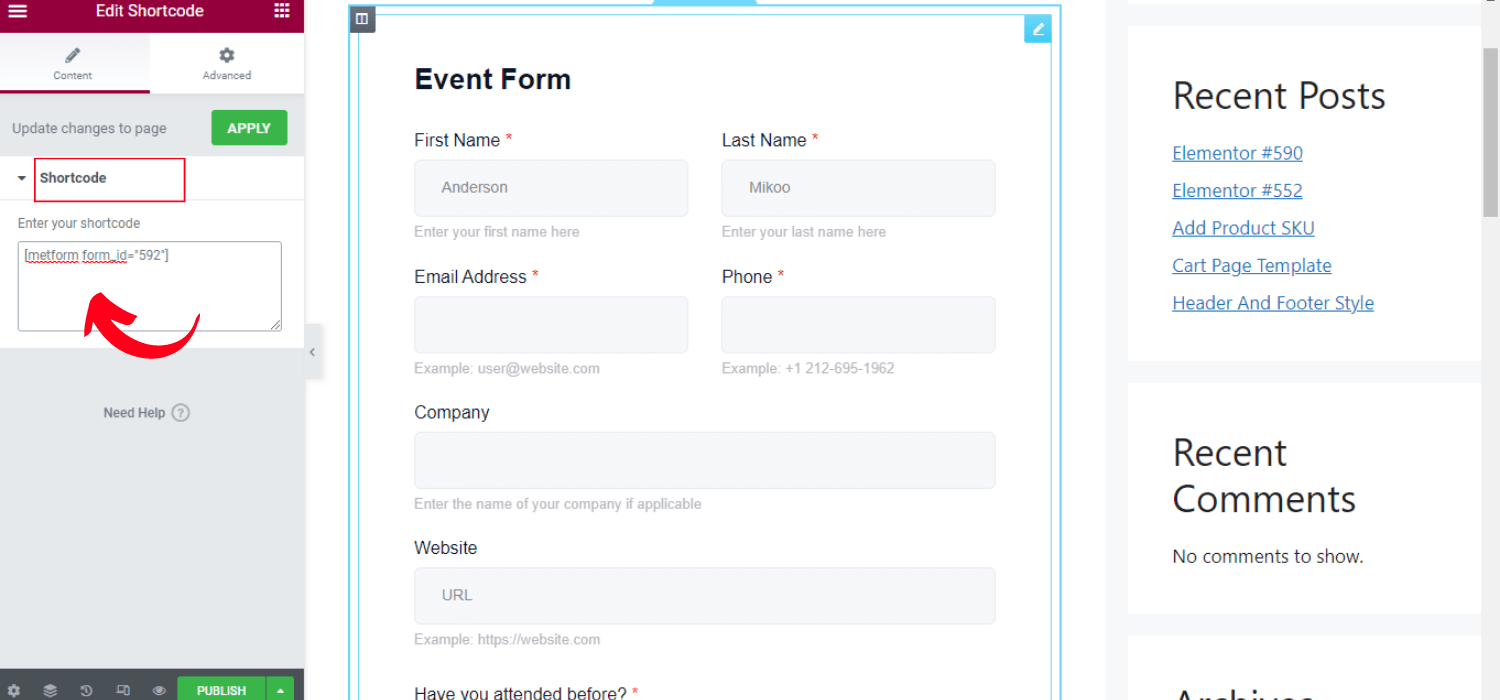The height and width of the screenshot is (700, 1500).
Task: Open the save options arrow beside Publish
Action: [280, 689]
